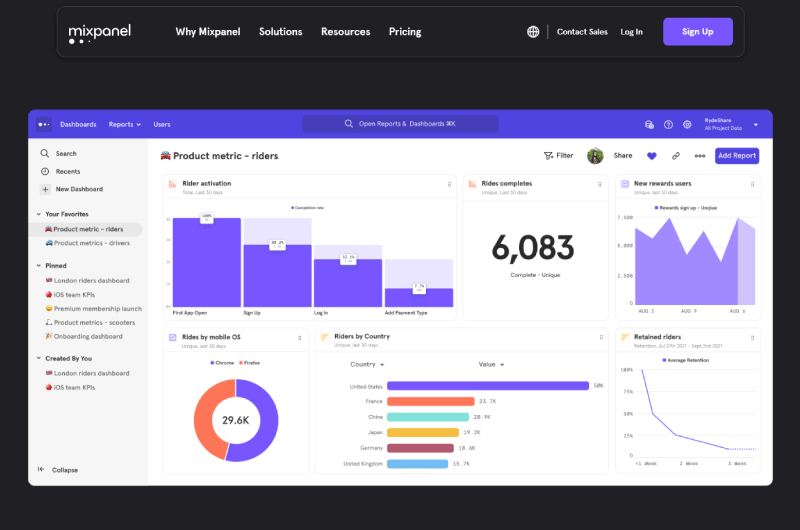Click the New rewards users report icon
Screen dimensions: 800x530
(625, 184)
